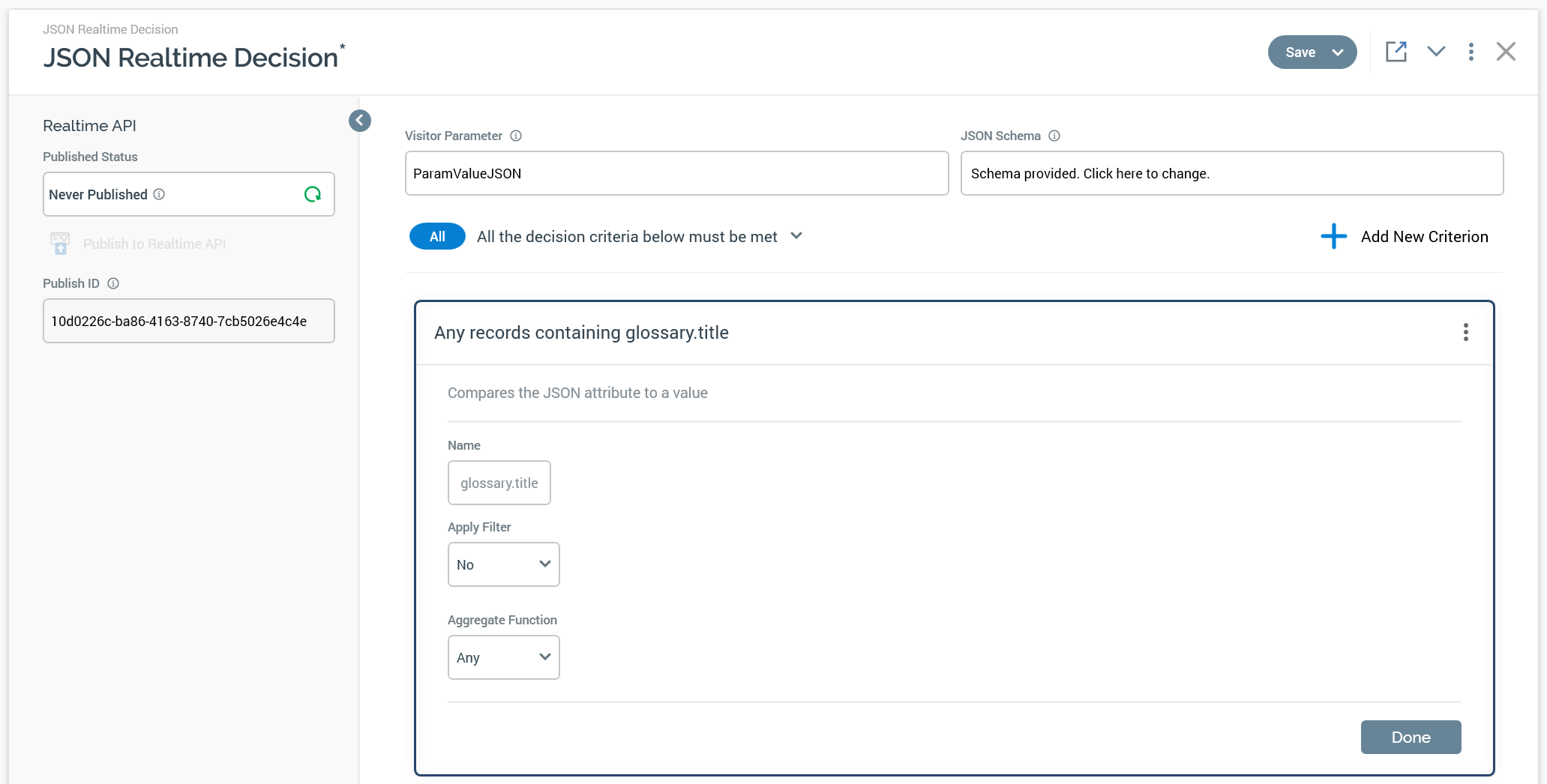This screenshot has width=1547, height=784.
Task: Expand the decision criteria match dropdown chevron
Action: [796, 236]
